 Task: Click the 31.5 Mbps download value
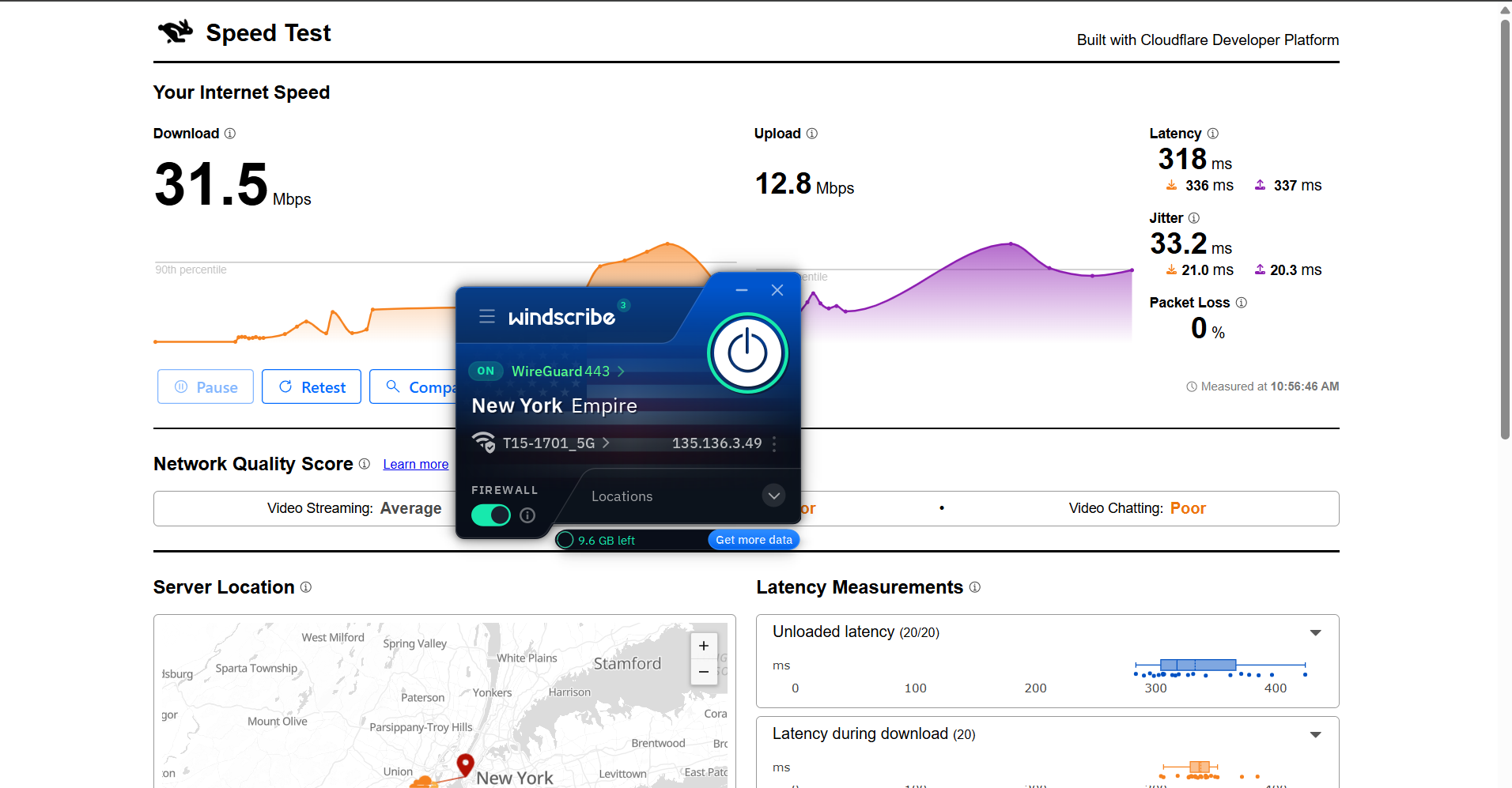tap(232, 184)
